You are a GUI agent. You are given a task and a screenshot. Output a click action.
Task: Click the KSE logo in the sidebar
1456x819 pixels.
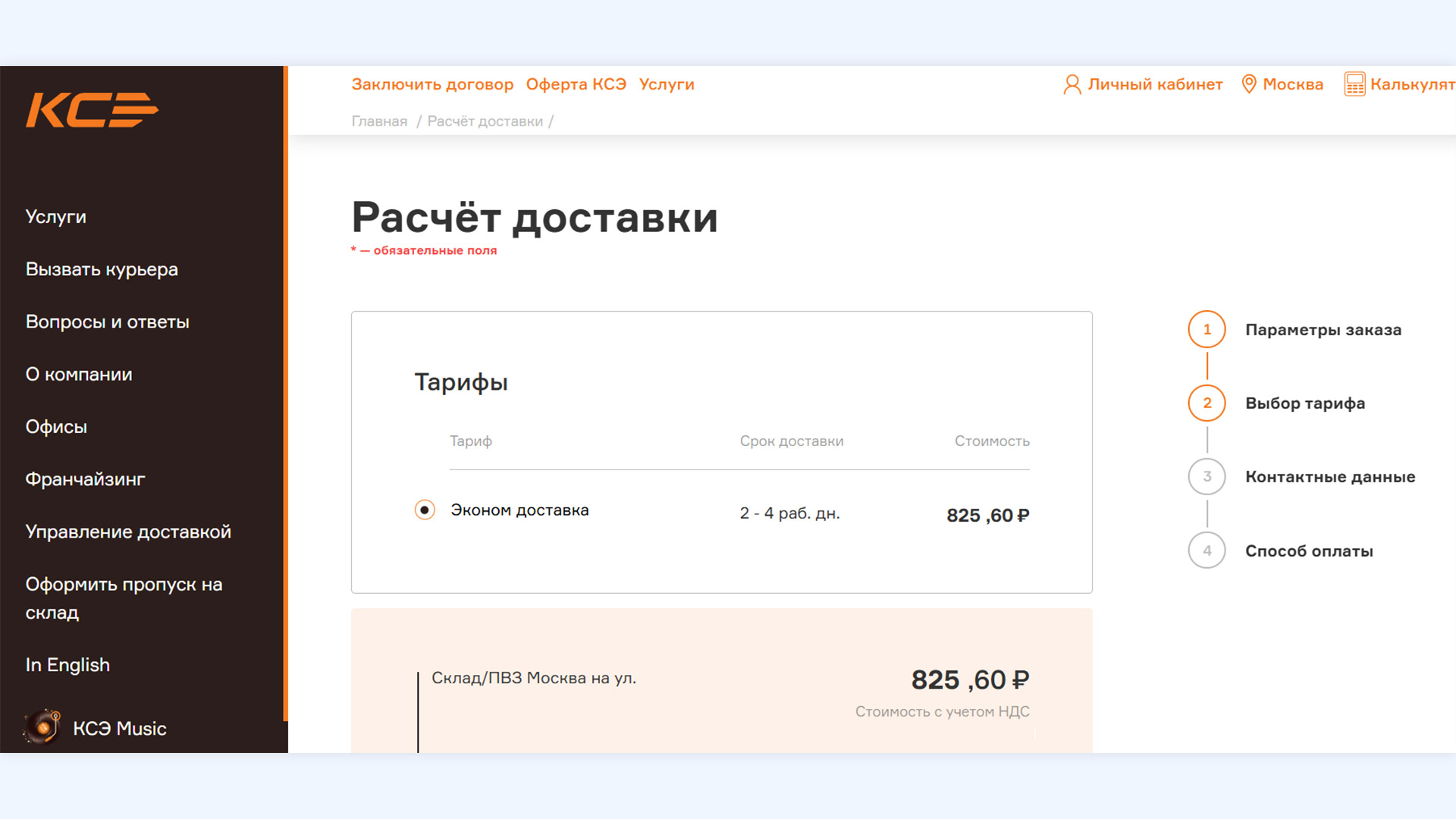[x=92, y=110]
